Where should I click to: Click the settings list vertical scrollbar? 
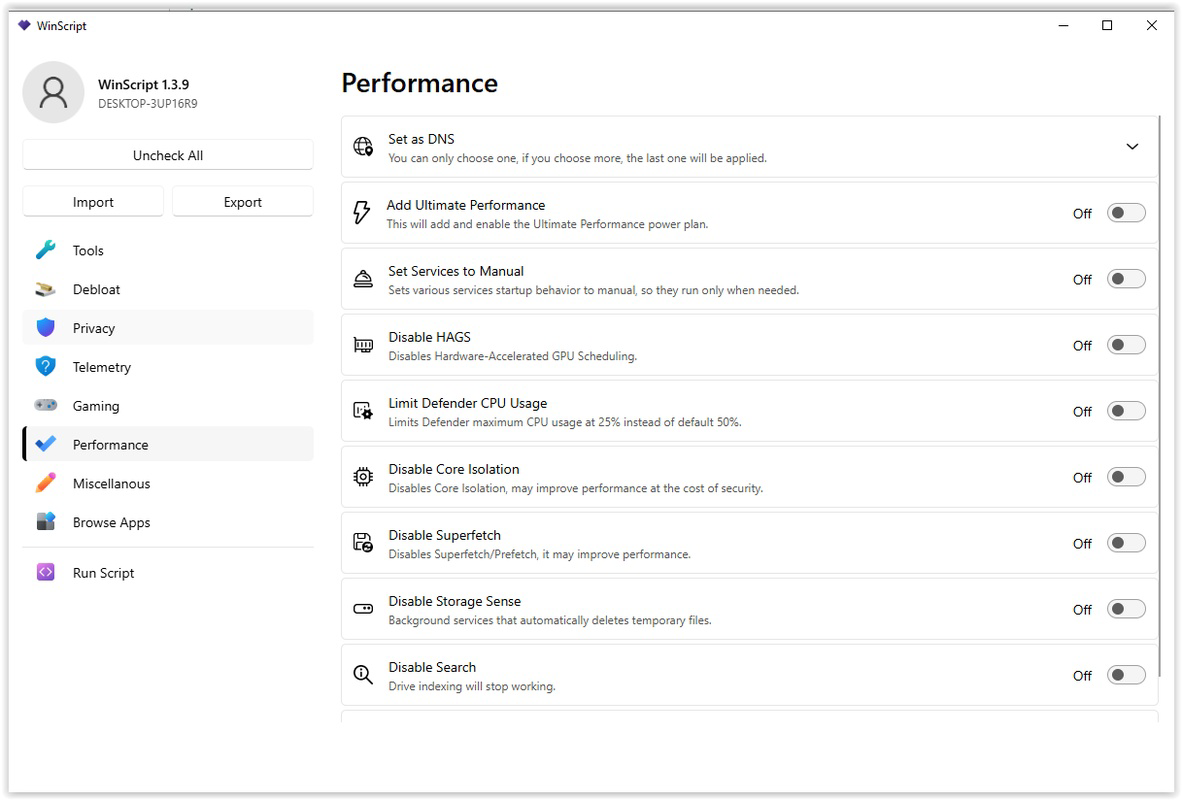pos(1159,396)
